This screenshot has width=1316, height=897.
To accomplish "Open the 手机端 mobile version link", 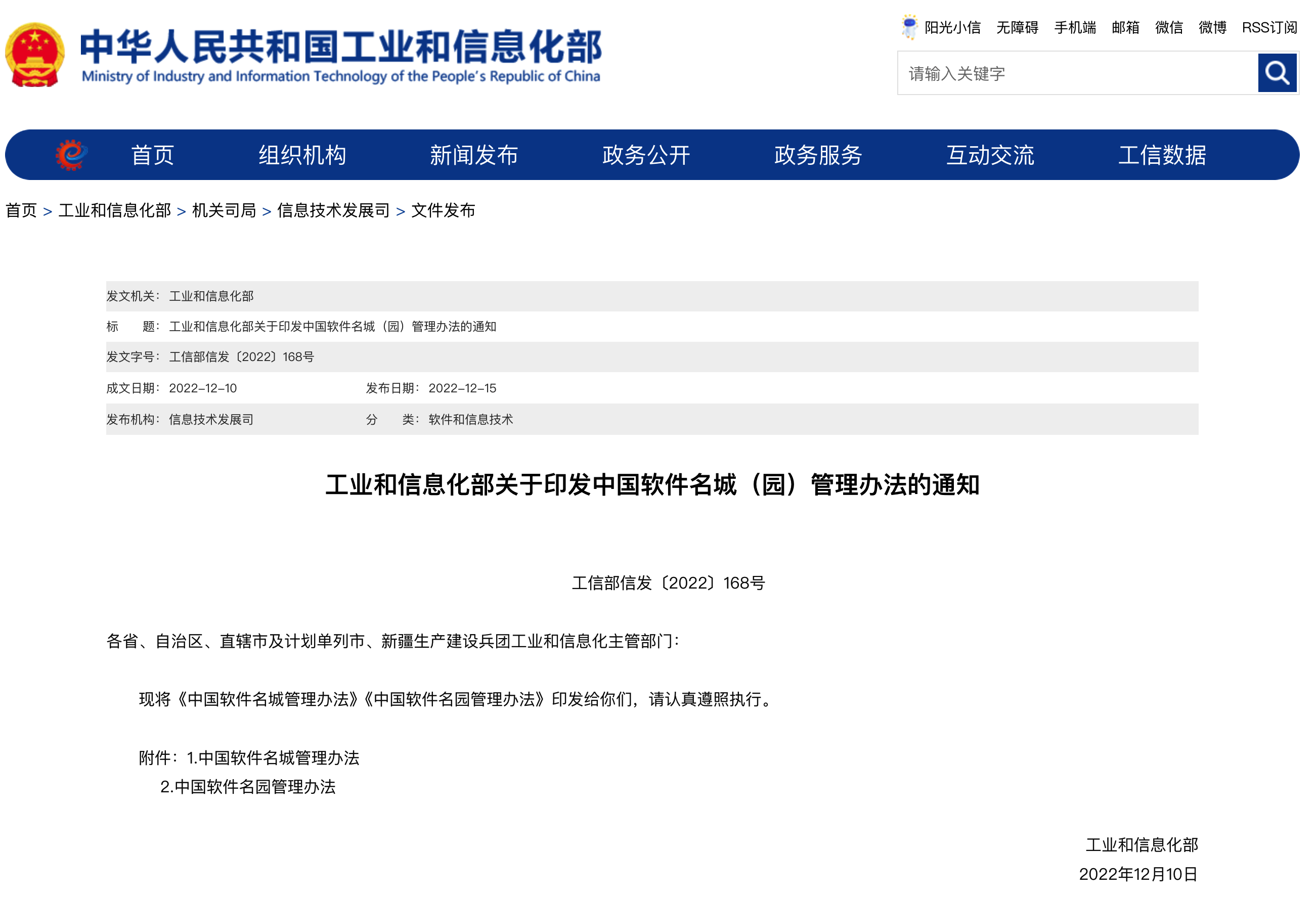I will click(1075, 28).
